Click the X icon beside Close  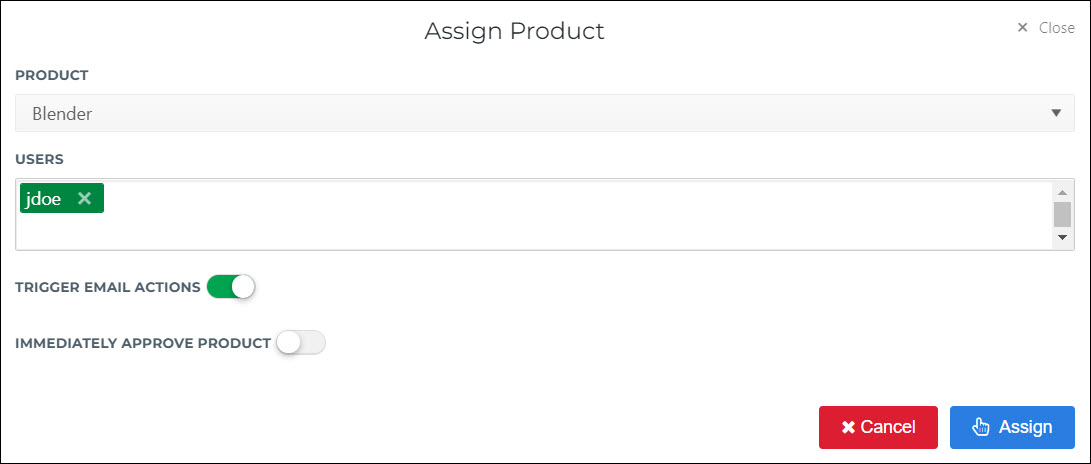1022,28
